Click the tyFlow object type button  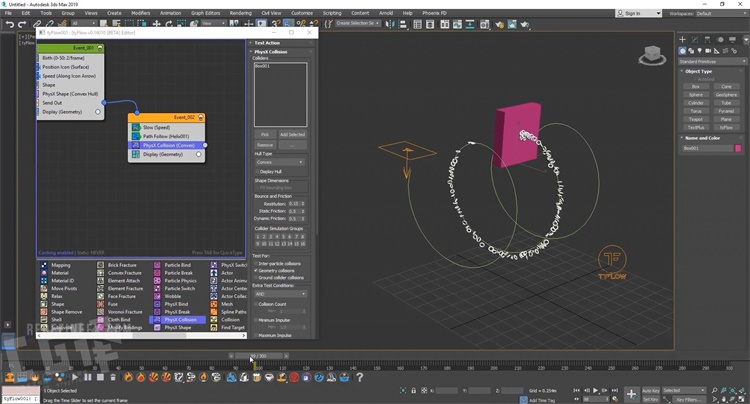pyautogui.click(x=726, y=128)
